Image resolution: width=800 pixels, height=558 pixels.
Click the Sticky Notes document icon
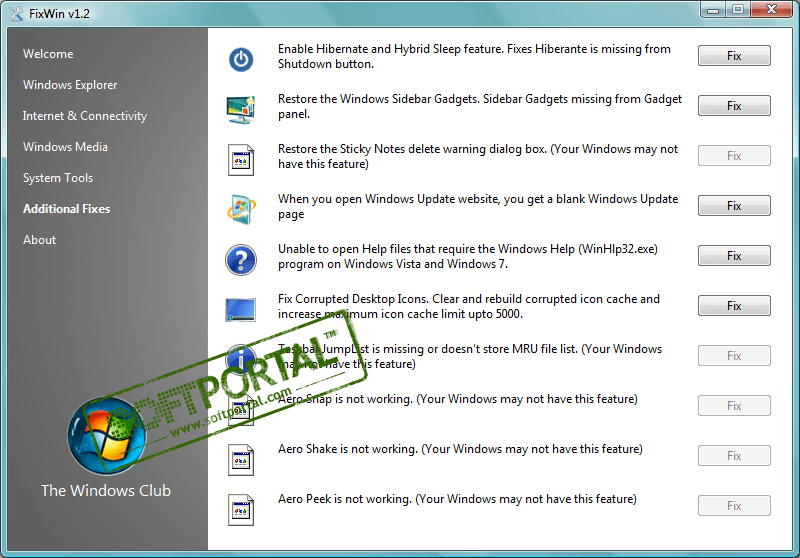pos(241,160)
